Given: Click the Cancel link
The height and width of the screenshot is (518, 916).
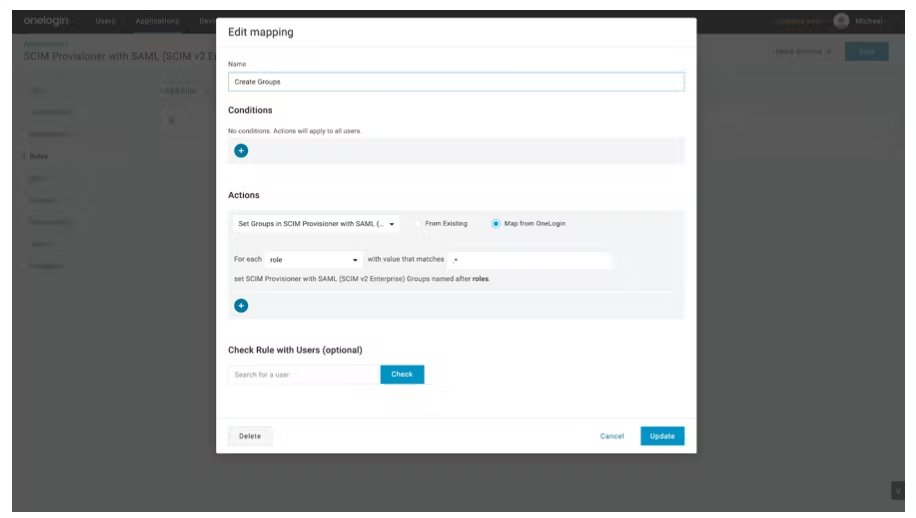Looking at the screenshot, I should click(x=612, y=436).
